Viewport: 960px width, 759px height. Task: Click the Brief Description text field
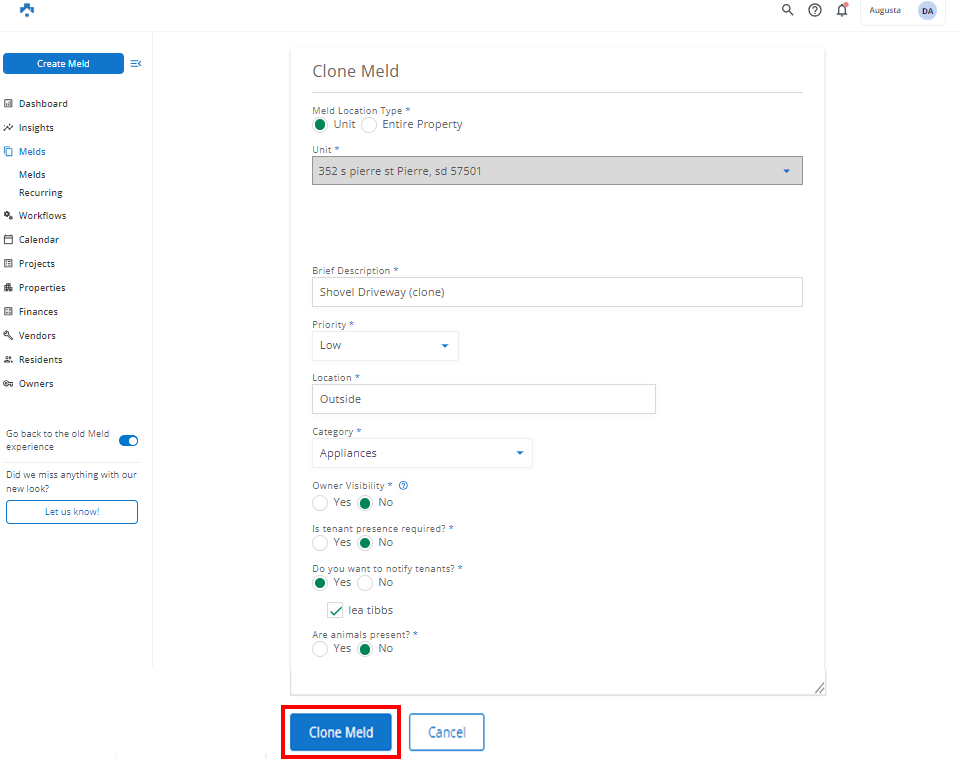tap(557, 292)
